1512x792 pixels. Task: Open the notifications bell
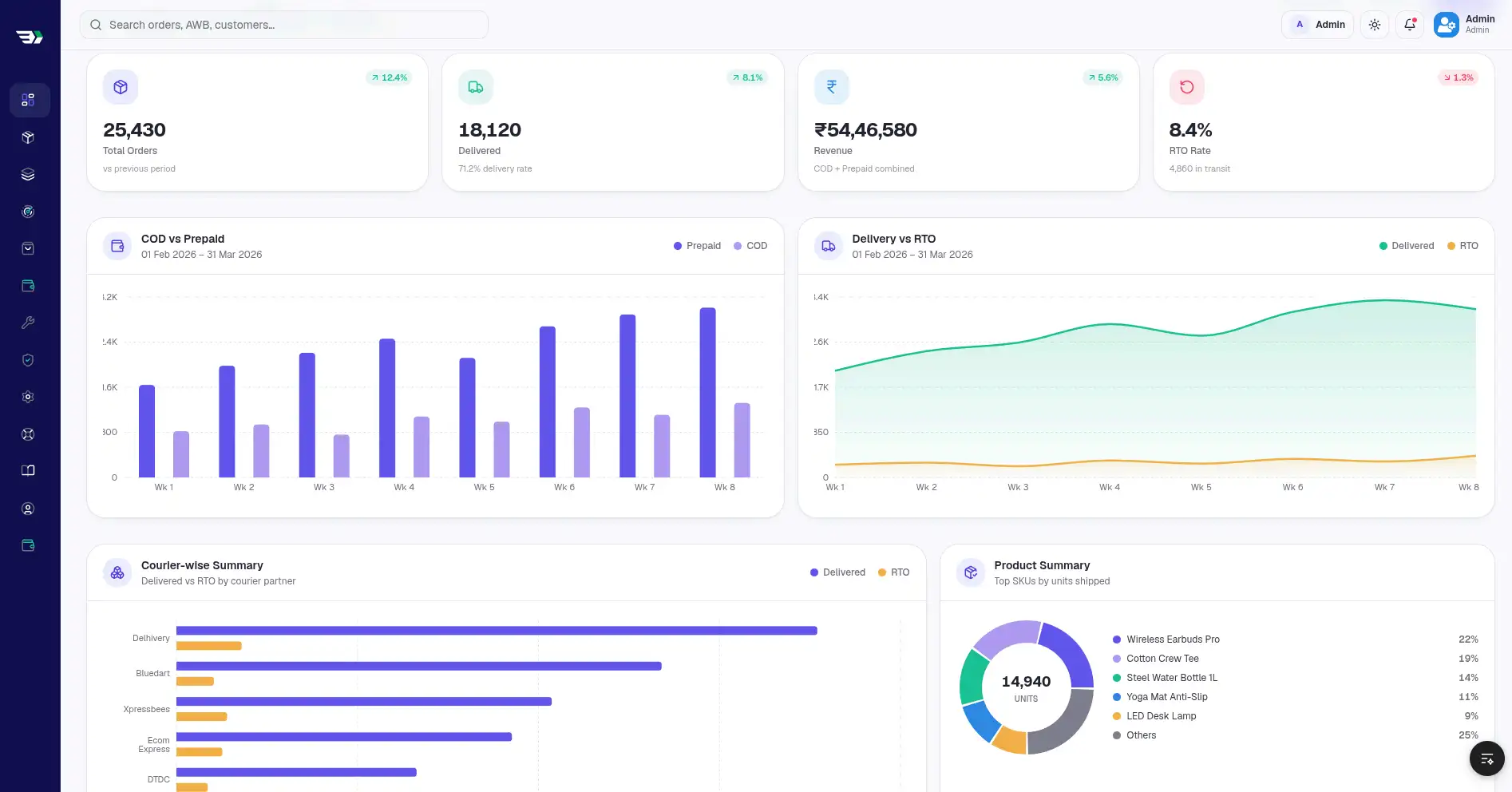(x=1410, y=25)
